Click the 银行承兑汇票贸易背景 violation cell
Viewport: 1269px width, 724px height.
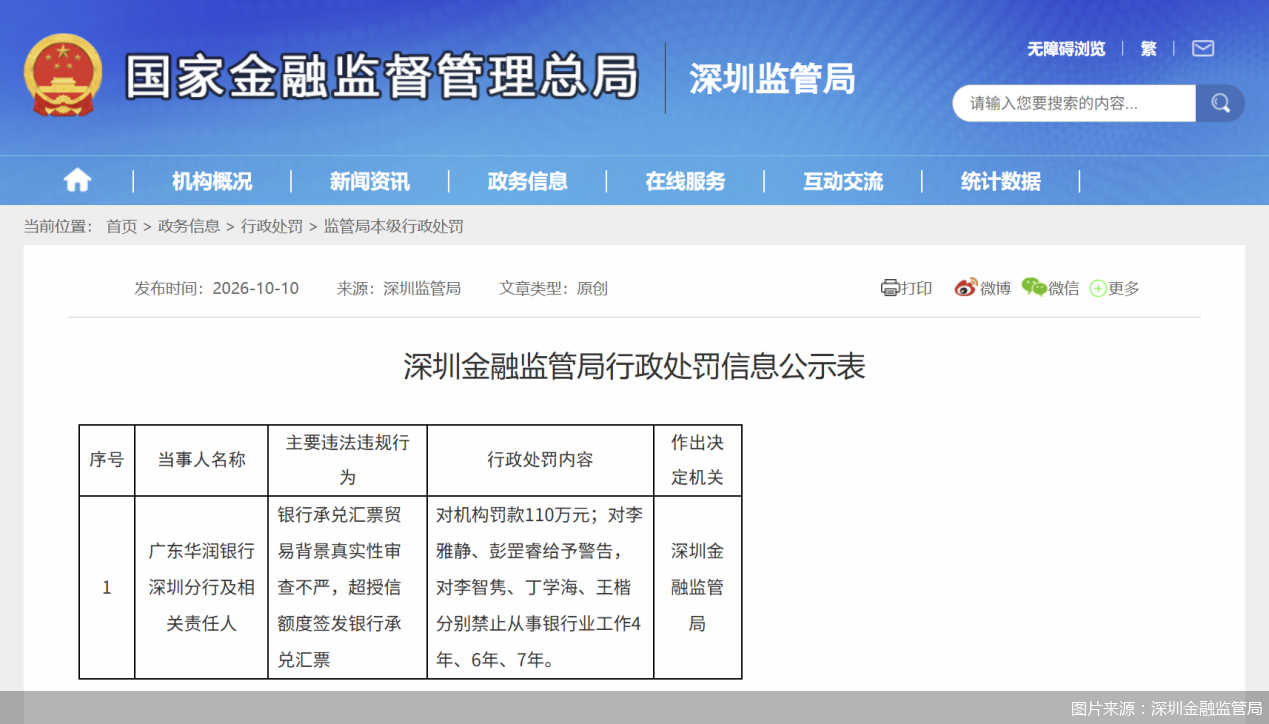(x=348, y=587)
